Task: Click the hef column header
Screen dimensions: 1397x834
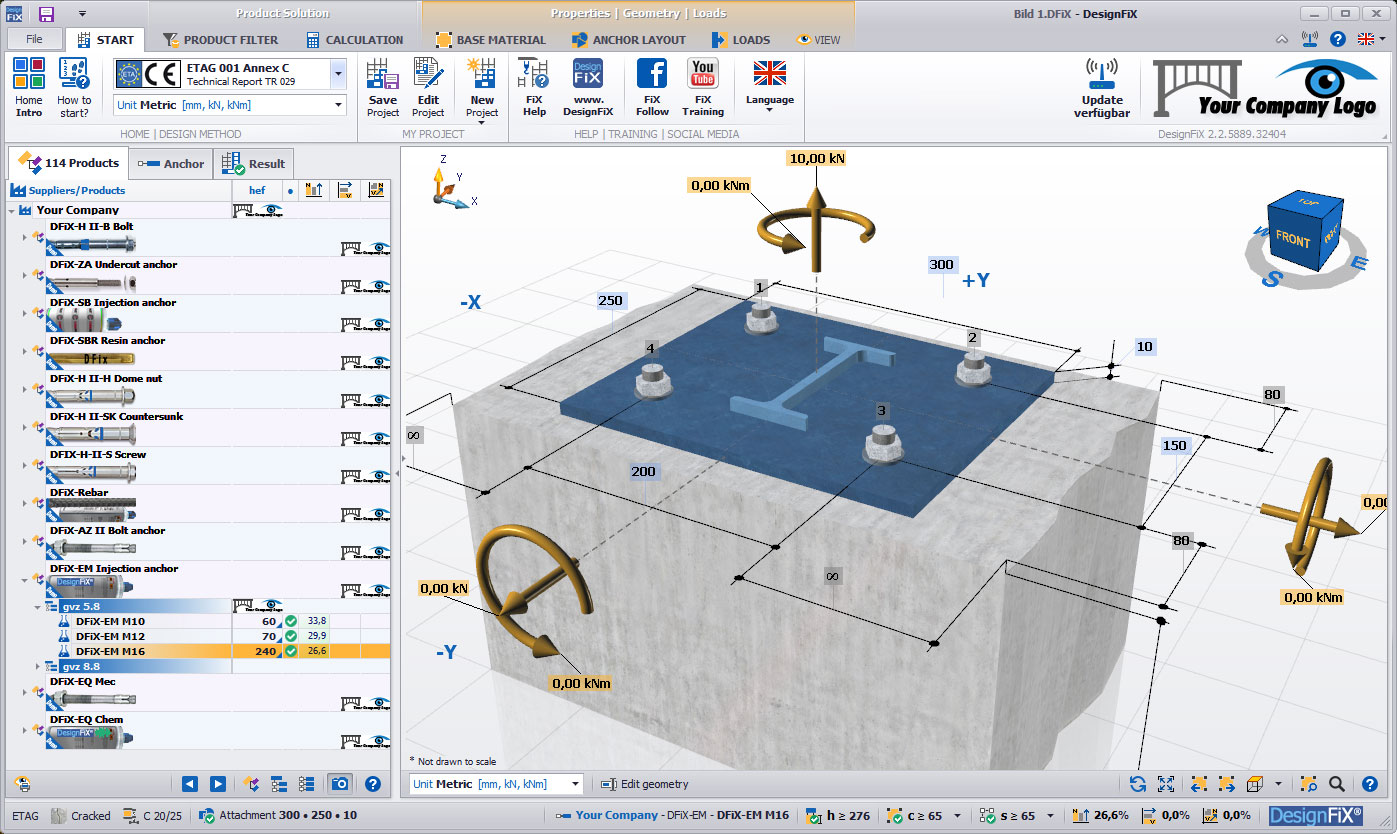Action: [x=257, y=190]
